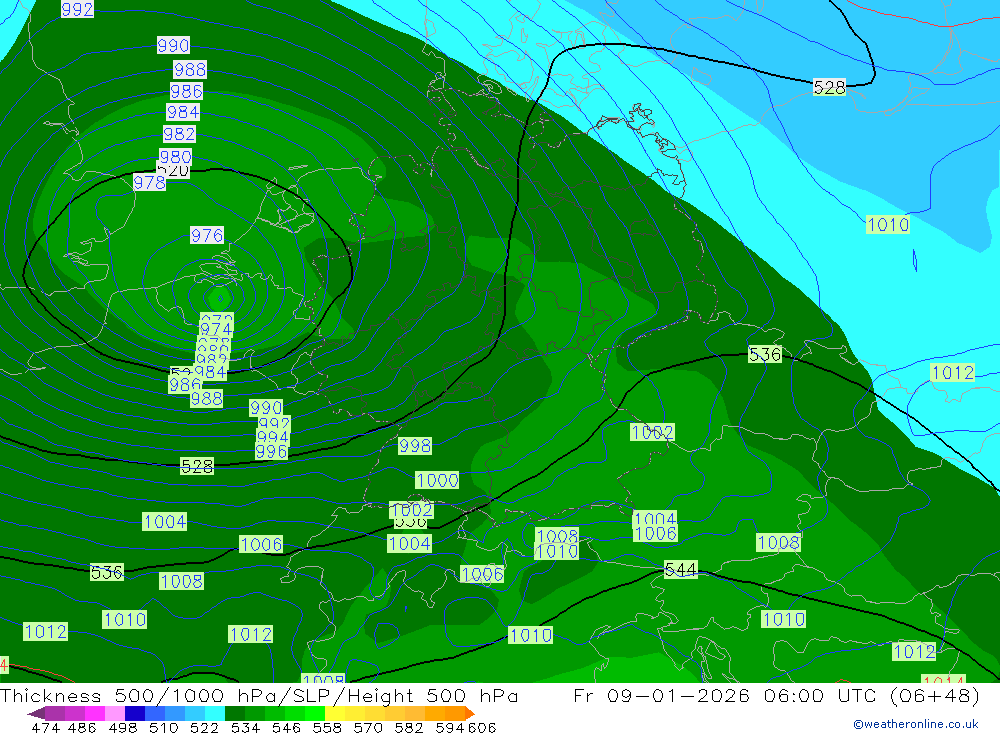Click the 978 isobar label

[149, 183]
